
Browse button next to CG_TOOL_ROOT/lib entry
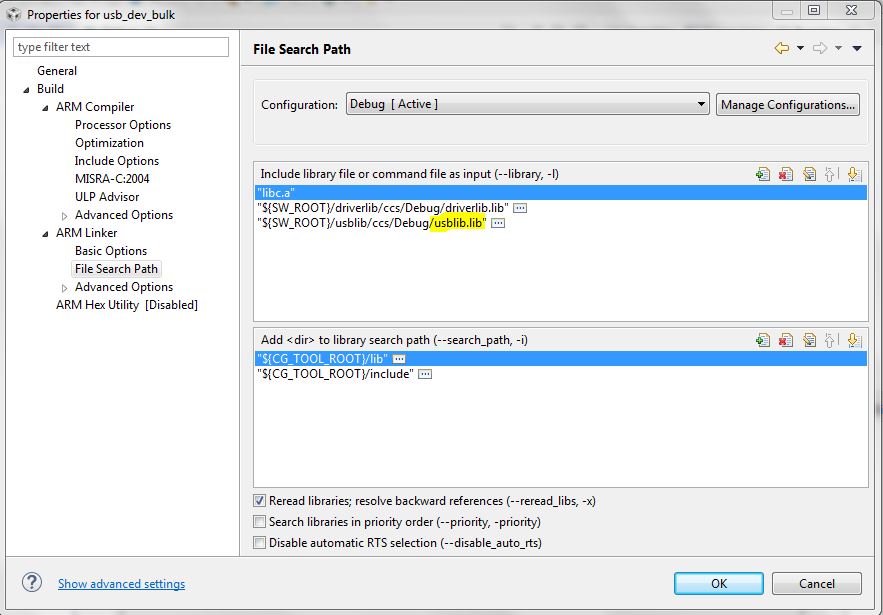click(x=399, y=359)
